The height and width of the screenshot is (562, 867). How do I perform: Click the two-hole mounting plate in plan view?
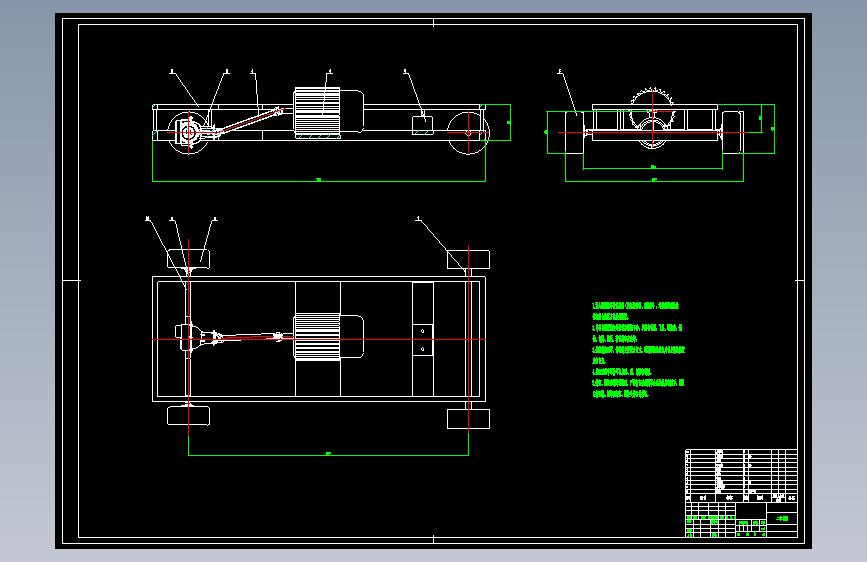[423, 340]
